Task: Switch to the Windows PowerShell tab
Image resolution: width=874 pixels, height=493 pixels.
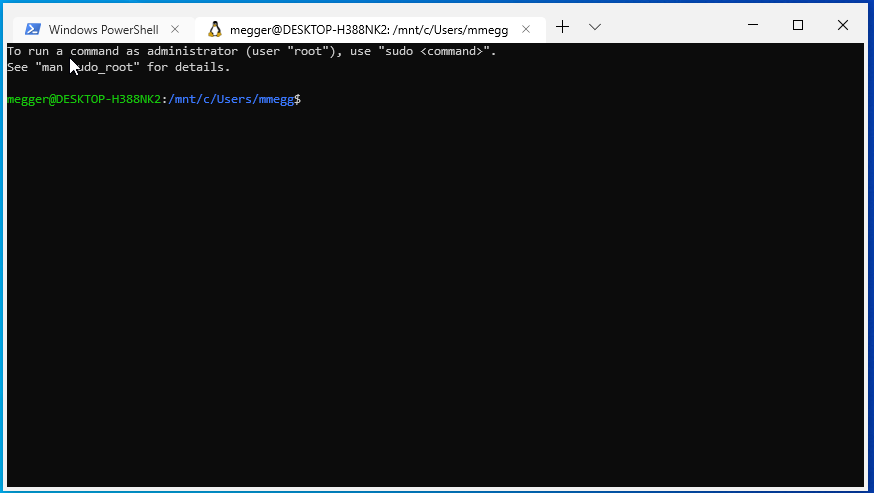Action: 102,29
